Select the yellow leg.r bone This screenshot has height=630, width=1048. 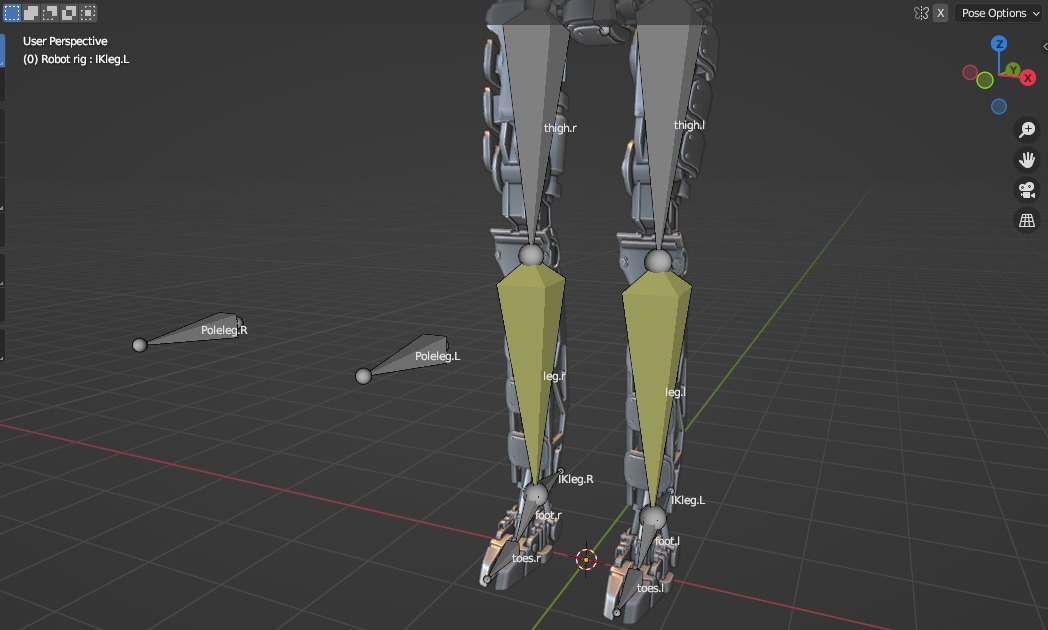coord(531,374)
